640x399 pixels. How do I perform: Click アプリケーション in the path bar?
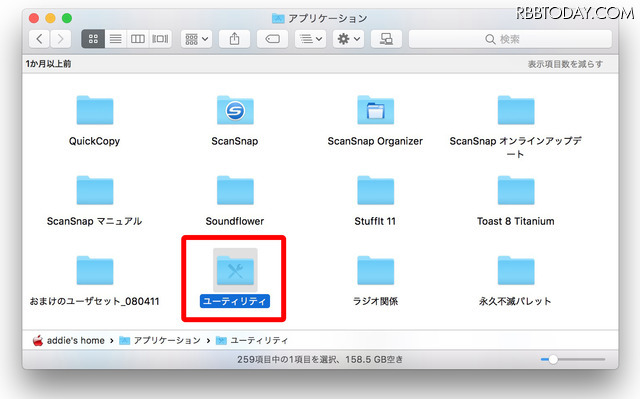pos(160,340)
